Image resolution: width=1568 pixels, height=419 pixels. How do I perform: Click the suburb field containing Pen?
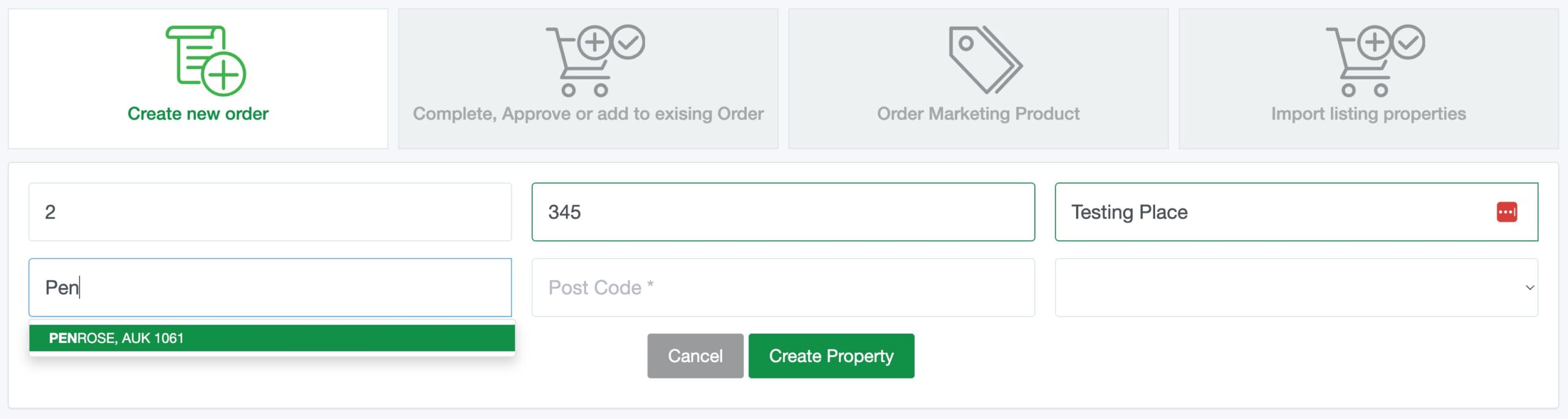(x=270, y=287)
